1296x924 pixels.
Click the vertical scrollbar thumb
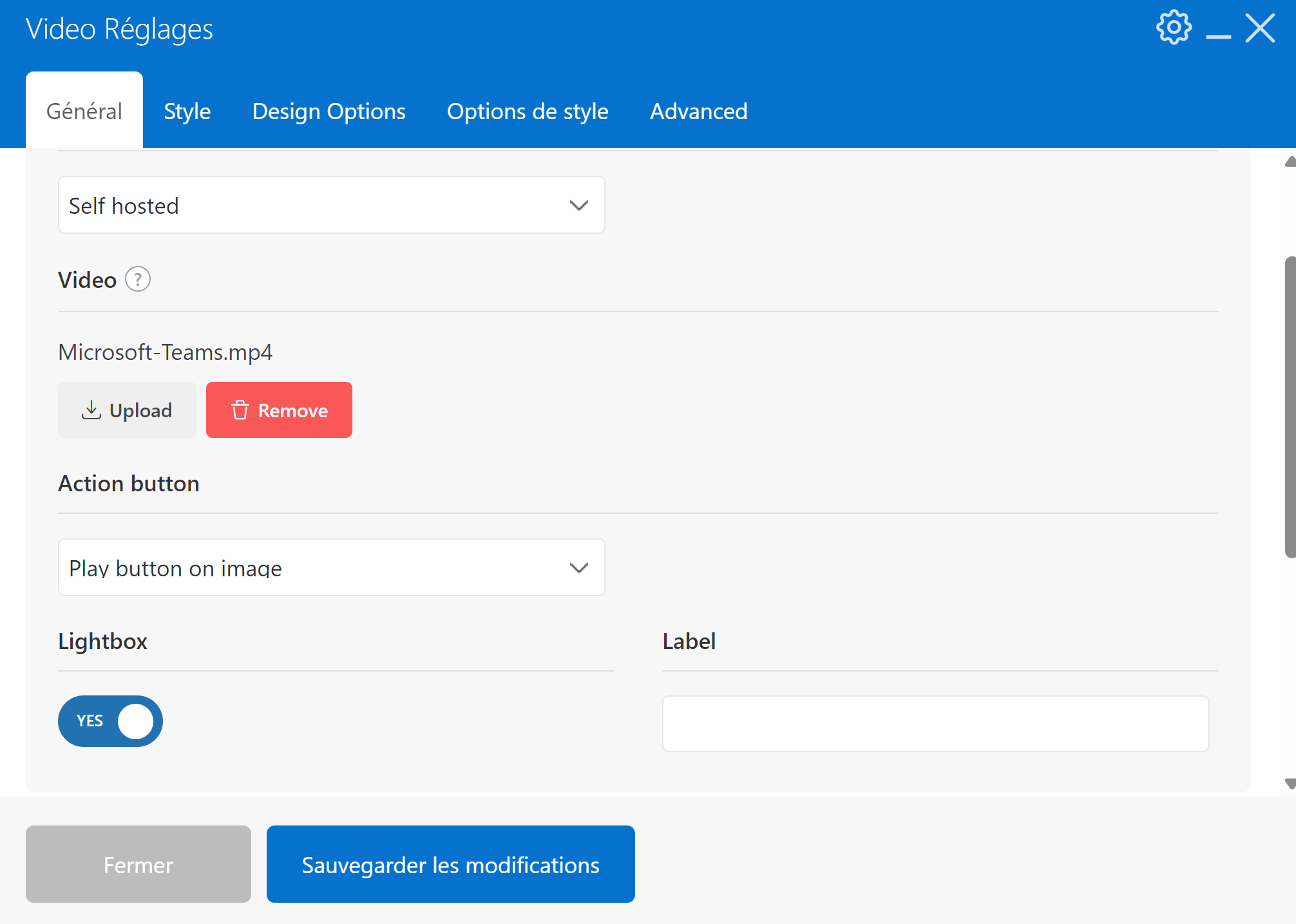click(x=1290, y=407)
